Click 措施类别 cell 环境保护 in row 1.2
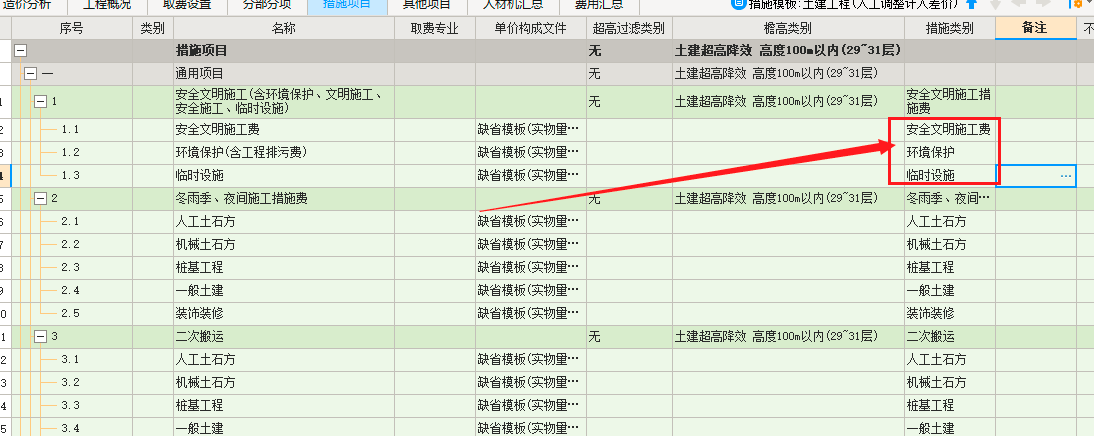The width and height of the screenshot is (1094, 436). coord(950,153)
